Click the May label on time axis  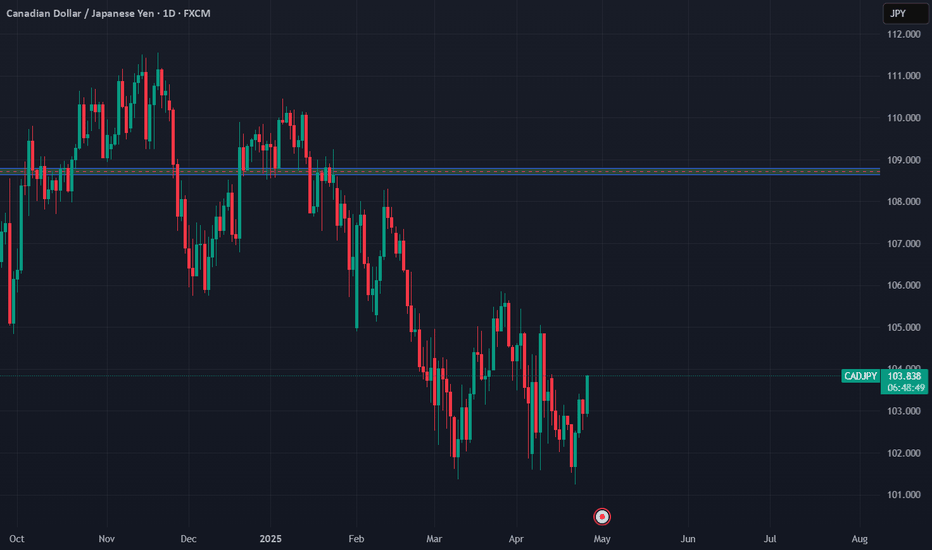(x=602, y=539)
